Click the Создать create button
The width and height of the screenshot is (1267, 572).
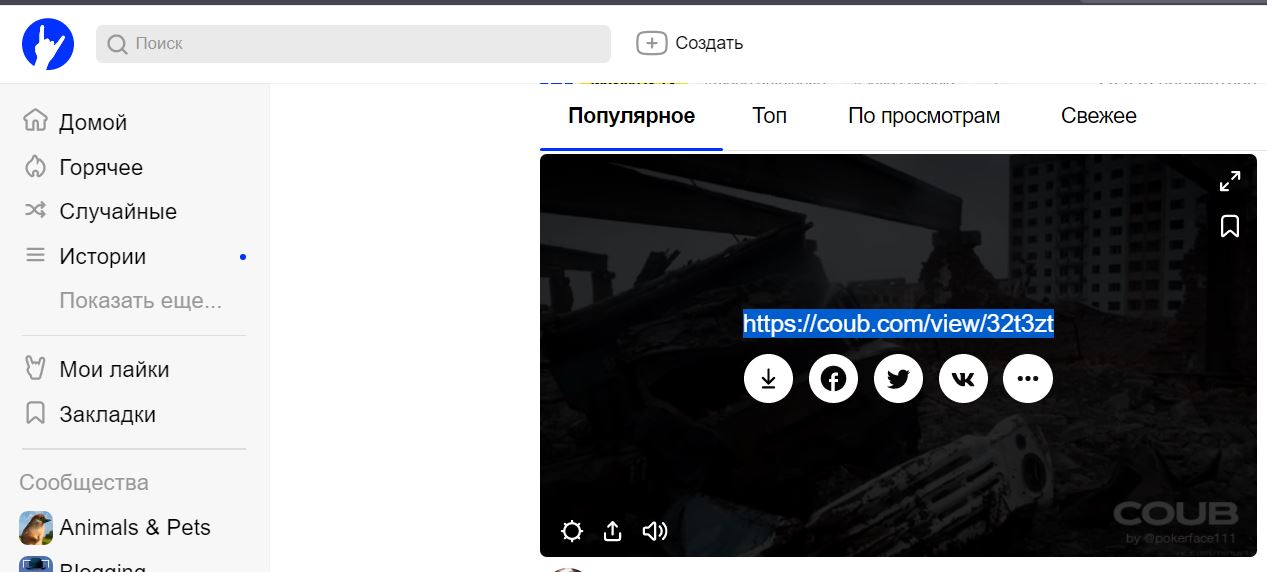690,43
